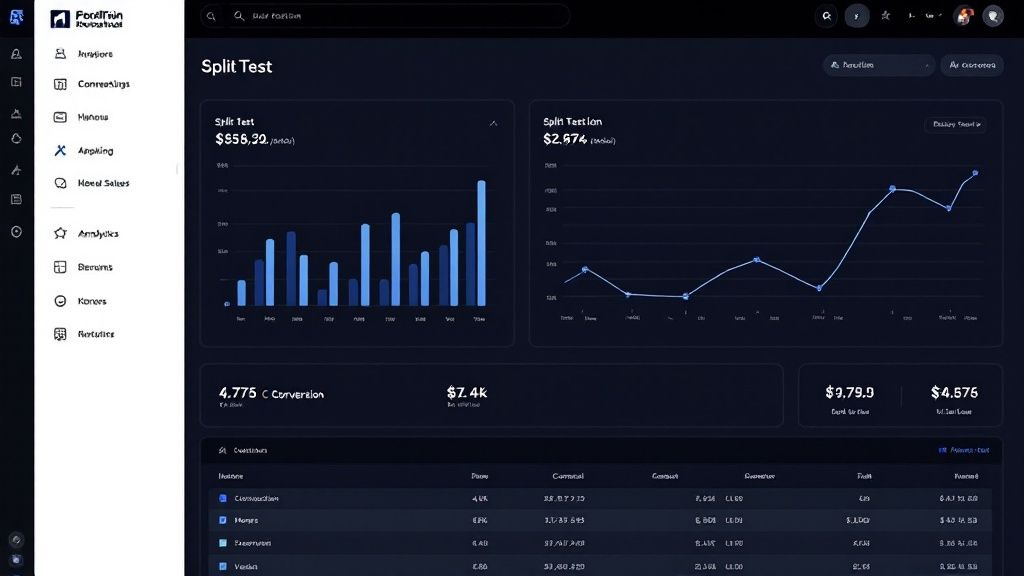The width and height of the screenshot is (1024, 576).
Task: Click the pill button at the far right below the header
Action: pyautogui.click(x=972, y=65)
